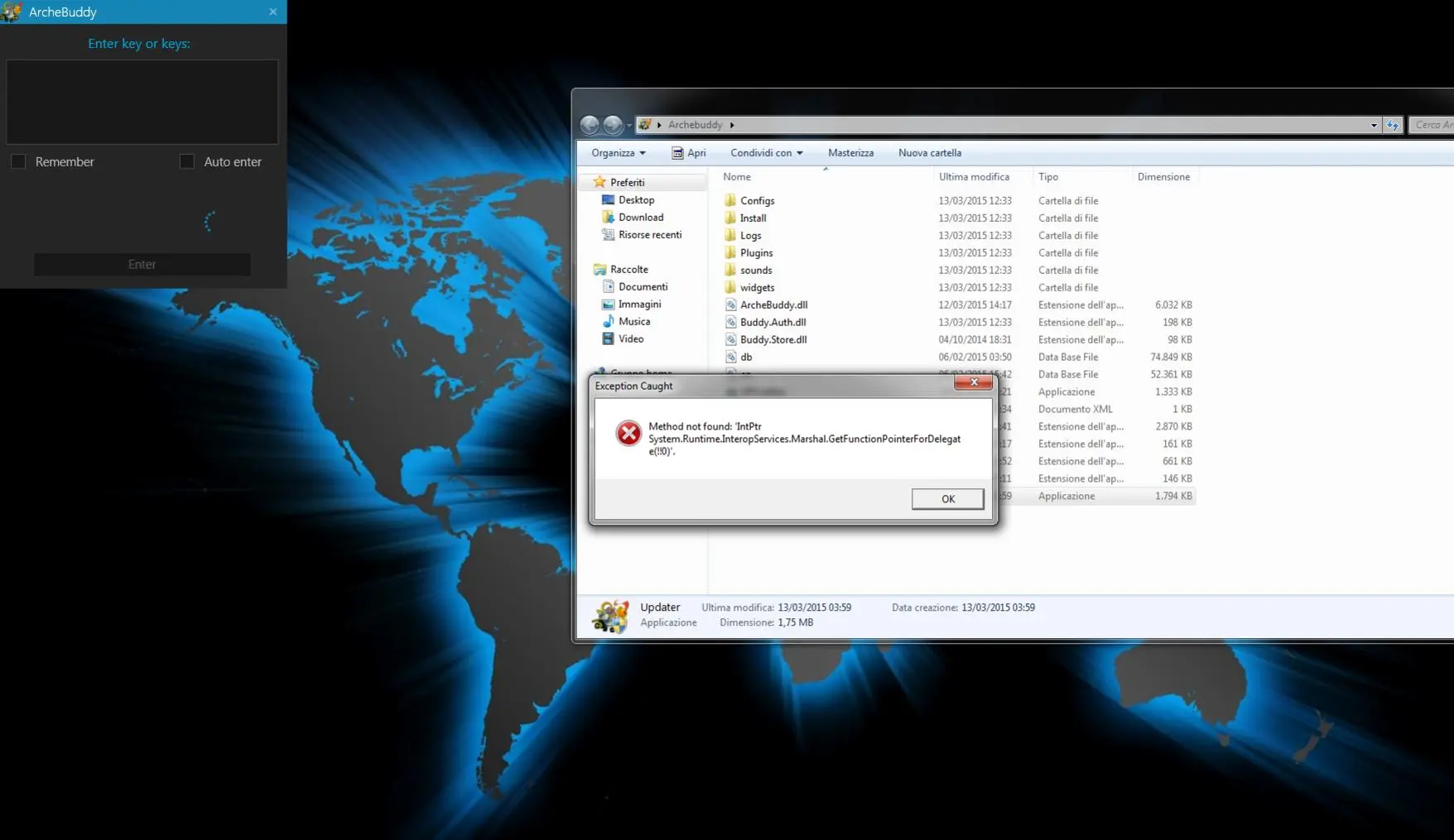
Task: Click OK in Exception Caught dialog
Action: click(947, 498)
